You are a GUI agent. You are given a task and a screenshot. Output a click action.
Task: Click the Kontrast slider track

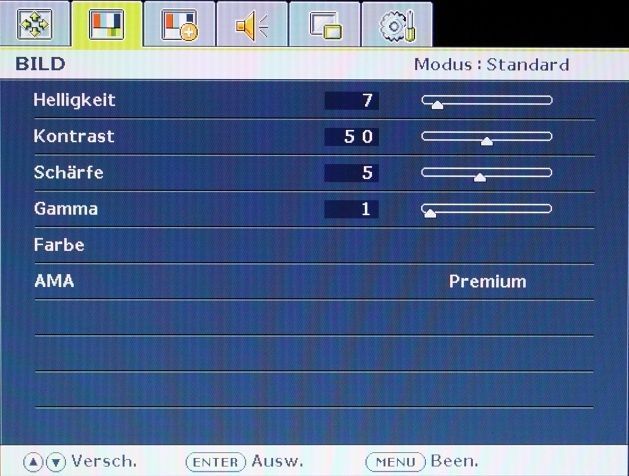coord(487,138)
